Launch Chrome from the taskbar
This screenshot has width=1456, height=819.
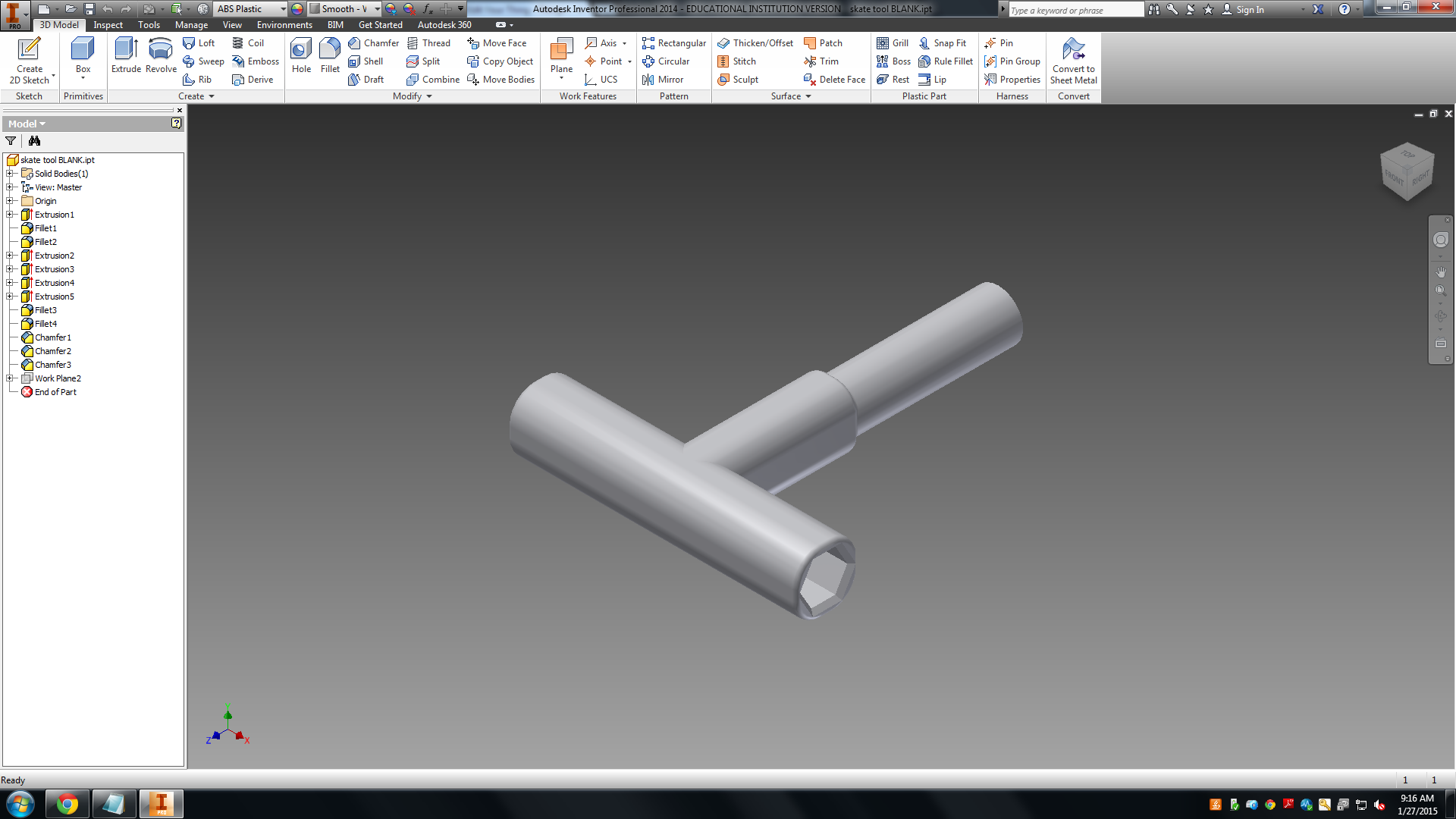(67, 804)
